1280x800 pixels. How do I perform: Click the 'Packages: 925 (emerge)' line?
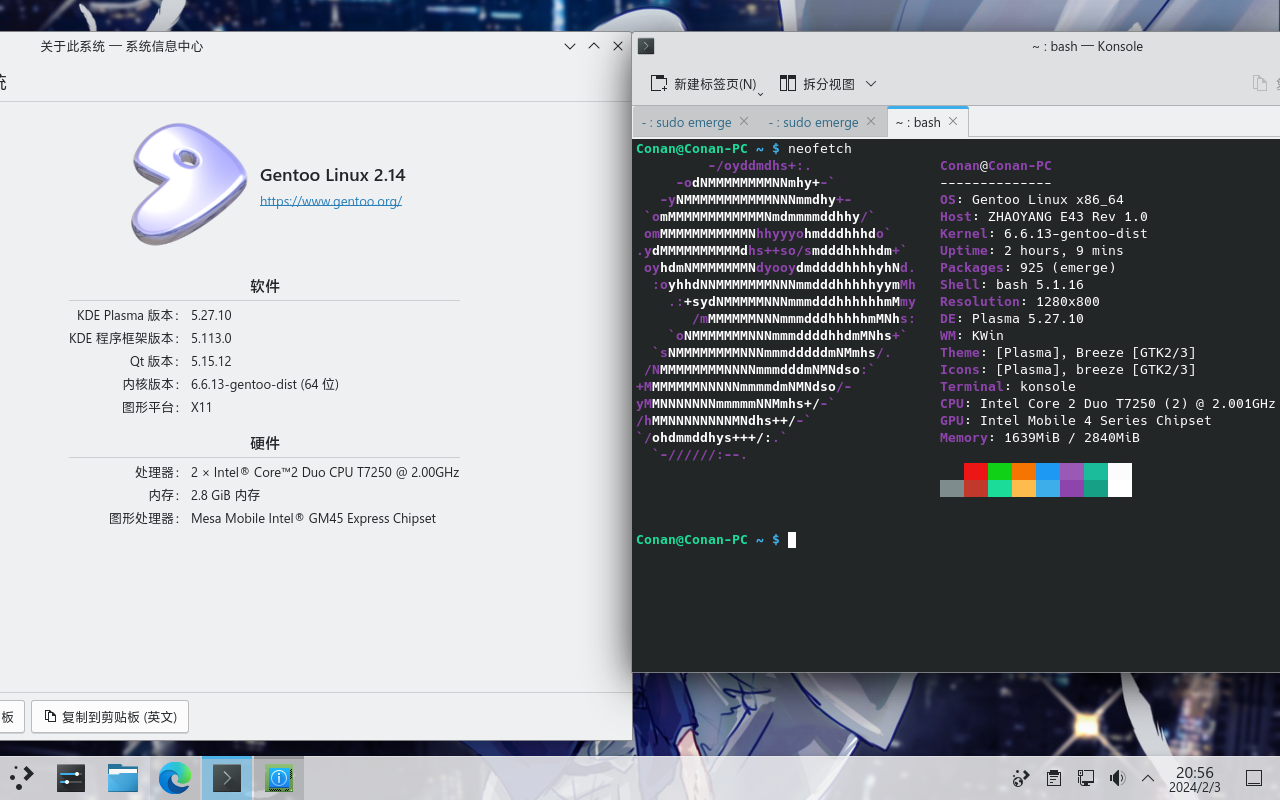point(1028,268)
